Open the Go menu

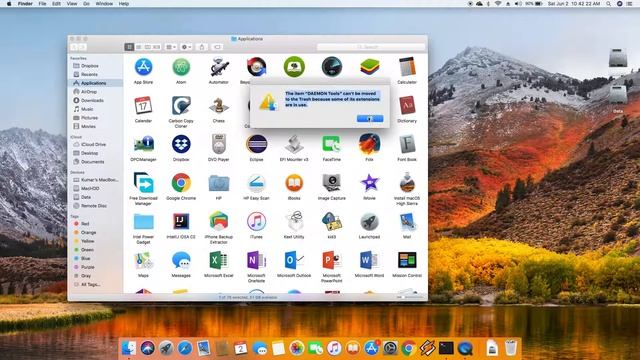point(86,4)
